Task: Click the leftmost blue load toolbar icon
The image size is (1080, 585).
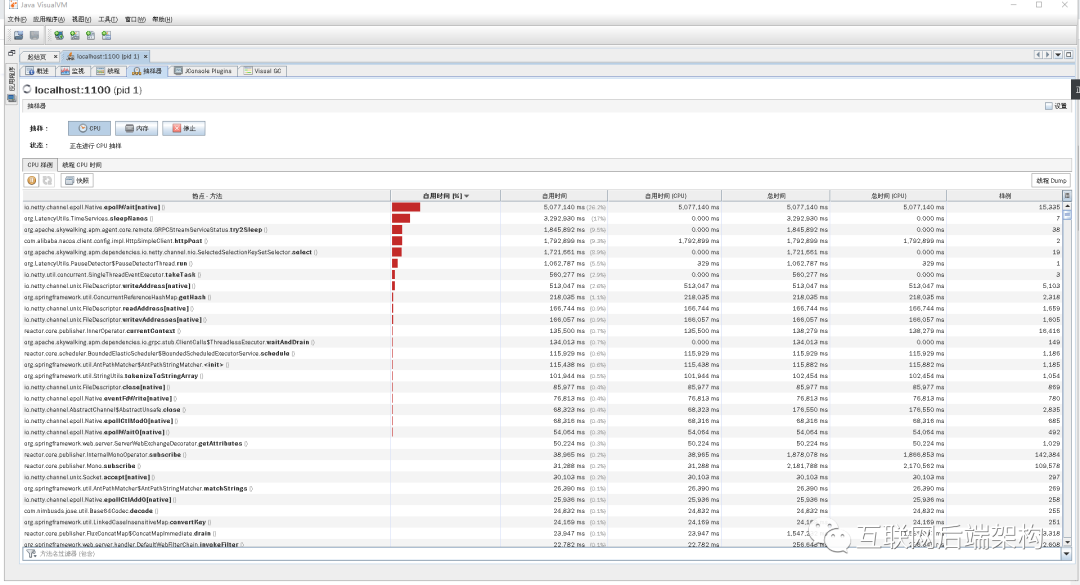Action: pyautogui.click(x=19, y=35)
